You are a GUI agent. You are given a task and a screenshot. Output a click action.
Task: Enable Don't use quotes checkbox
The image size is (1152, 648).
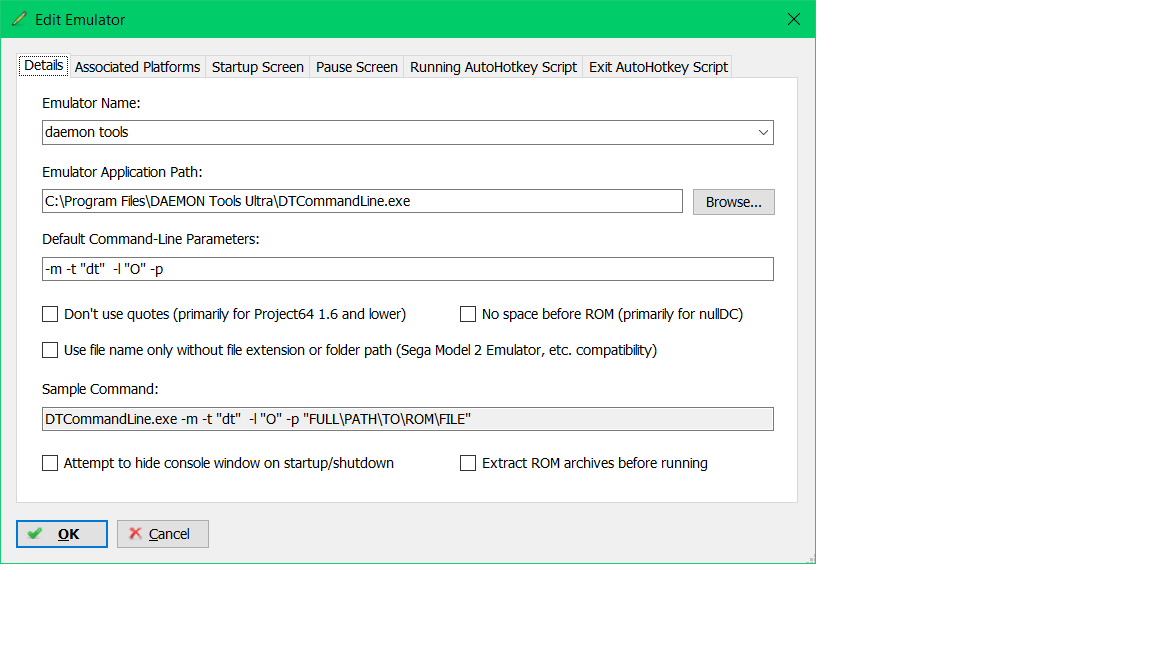pos(50,314)
